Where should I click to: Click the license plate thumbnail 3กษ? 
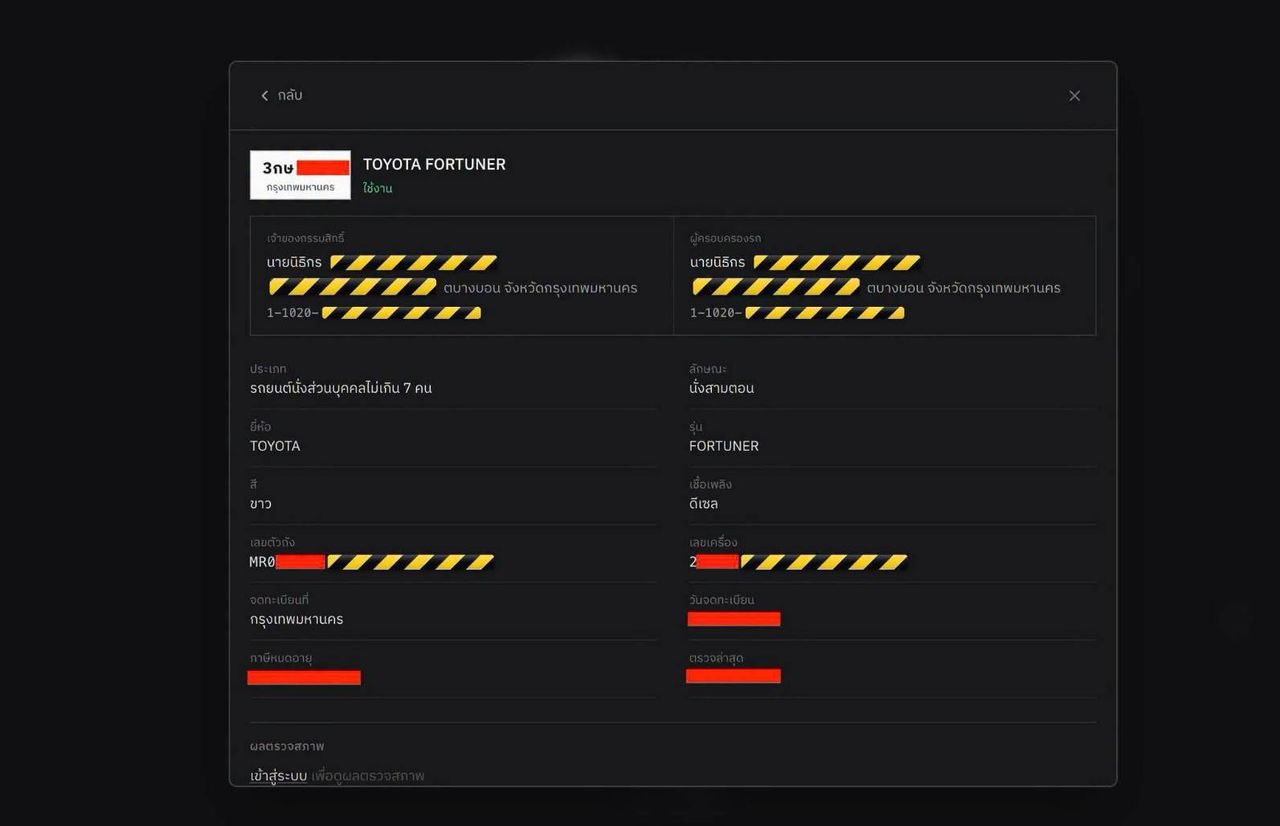click(300, 175)
